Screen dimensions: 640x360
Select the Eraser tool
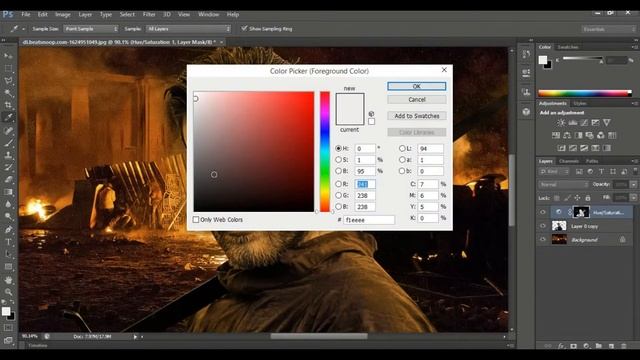8,179
